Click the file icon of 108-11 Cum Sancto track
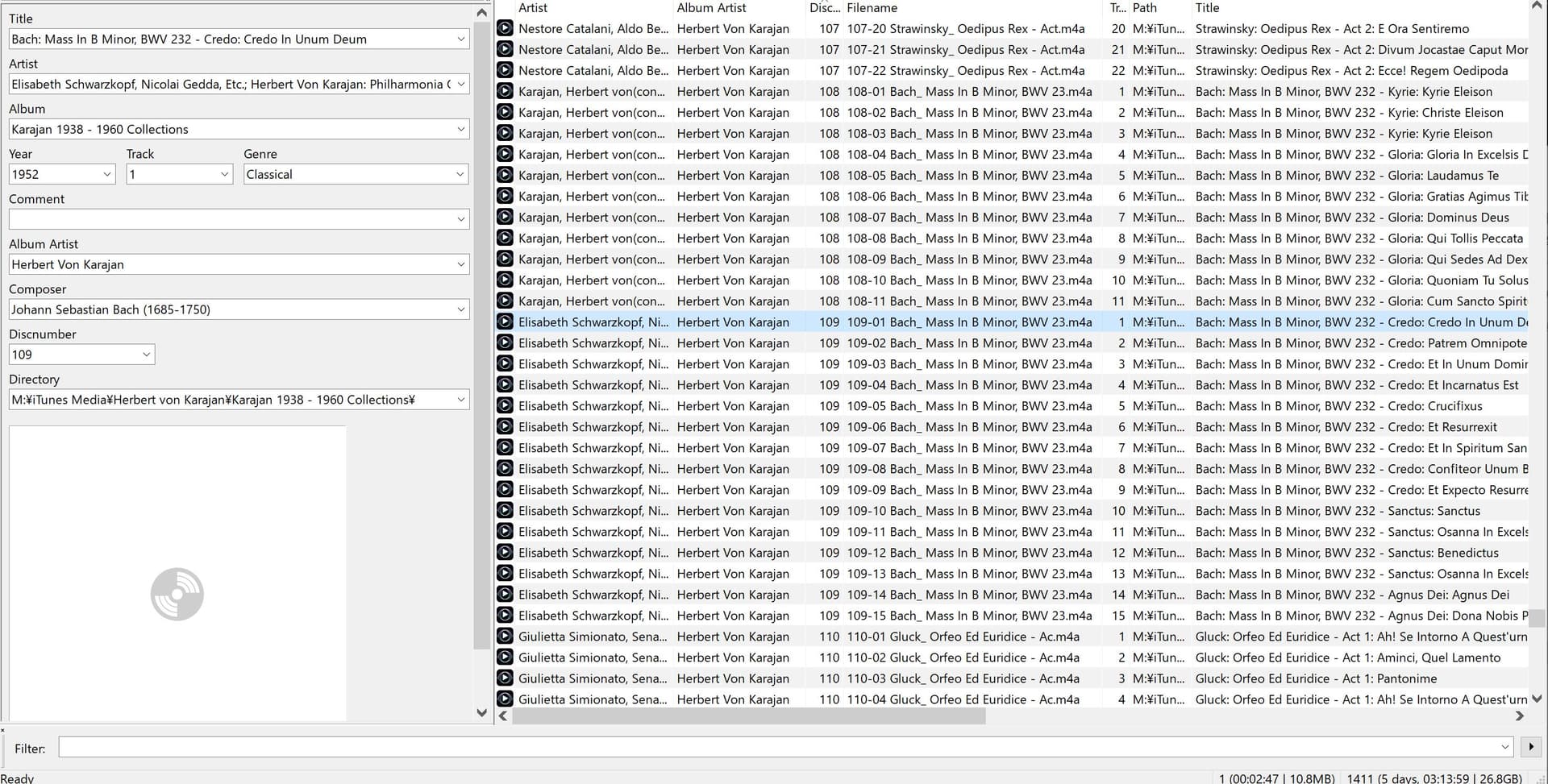The image size is (1548, 784). (x=505, y=301)
